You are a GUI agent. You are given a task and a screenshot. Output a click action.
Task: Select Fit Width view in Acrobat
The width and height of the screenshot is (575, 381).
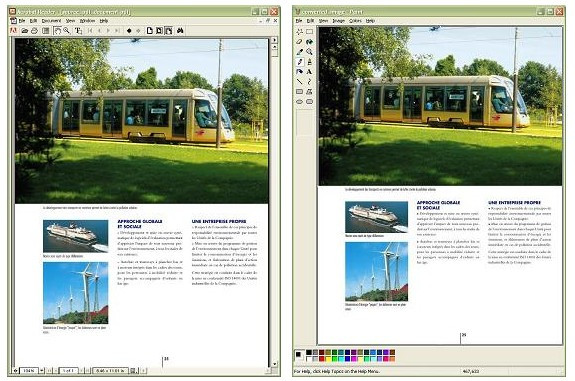tap(168, 31)
